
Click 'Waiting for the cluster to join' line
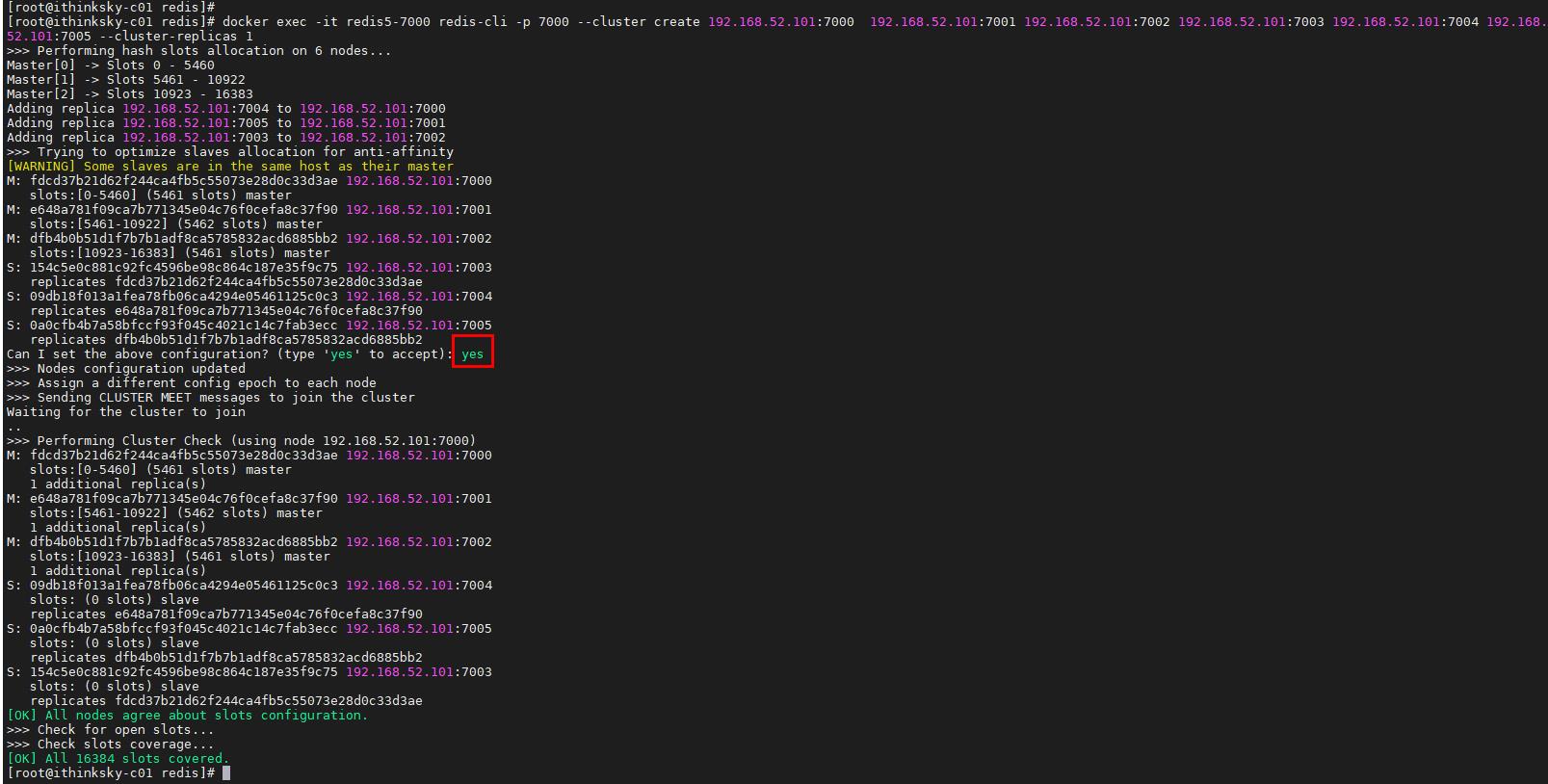(126, 411)
